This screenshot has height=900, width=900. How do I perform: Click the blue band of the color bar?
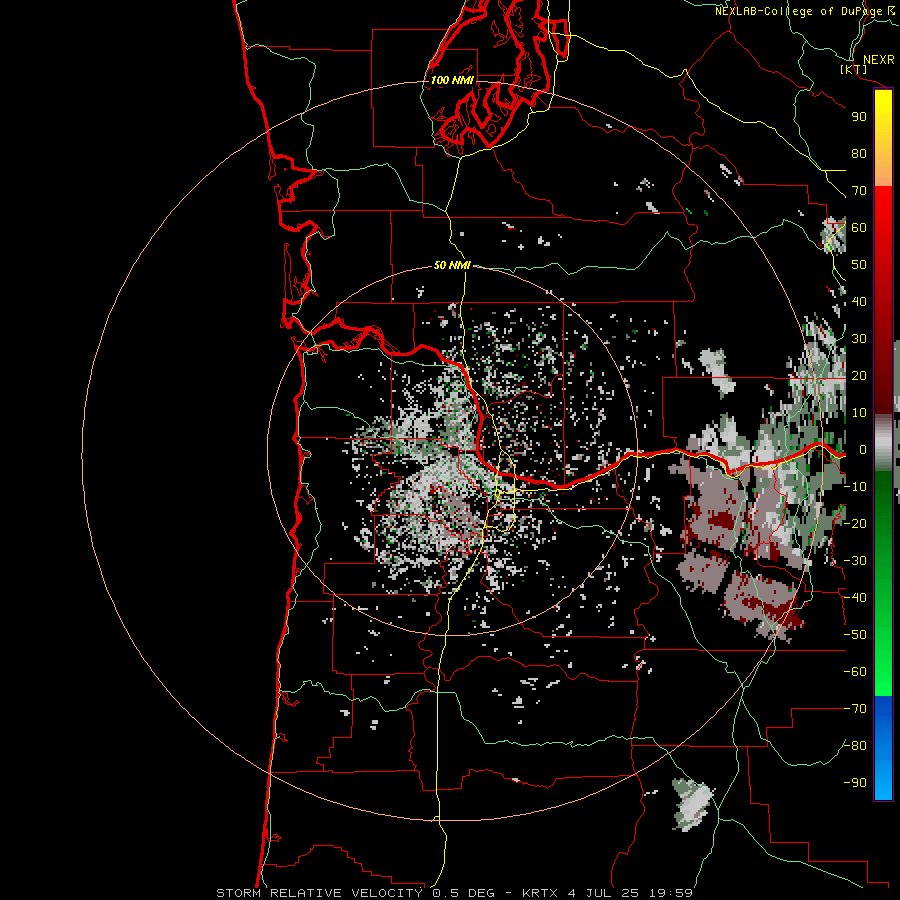point(883,747)
